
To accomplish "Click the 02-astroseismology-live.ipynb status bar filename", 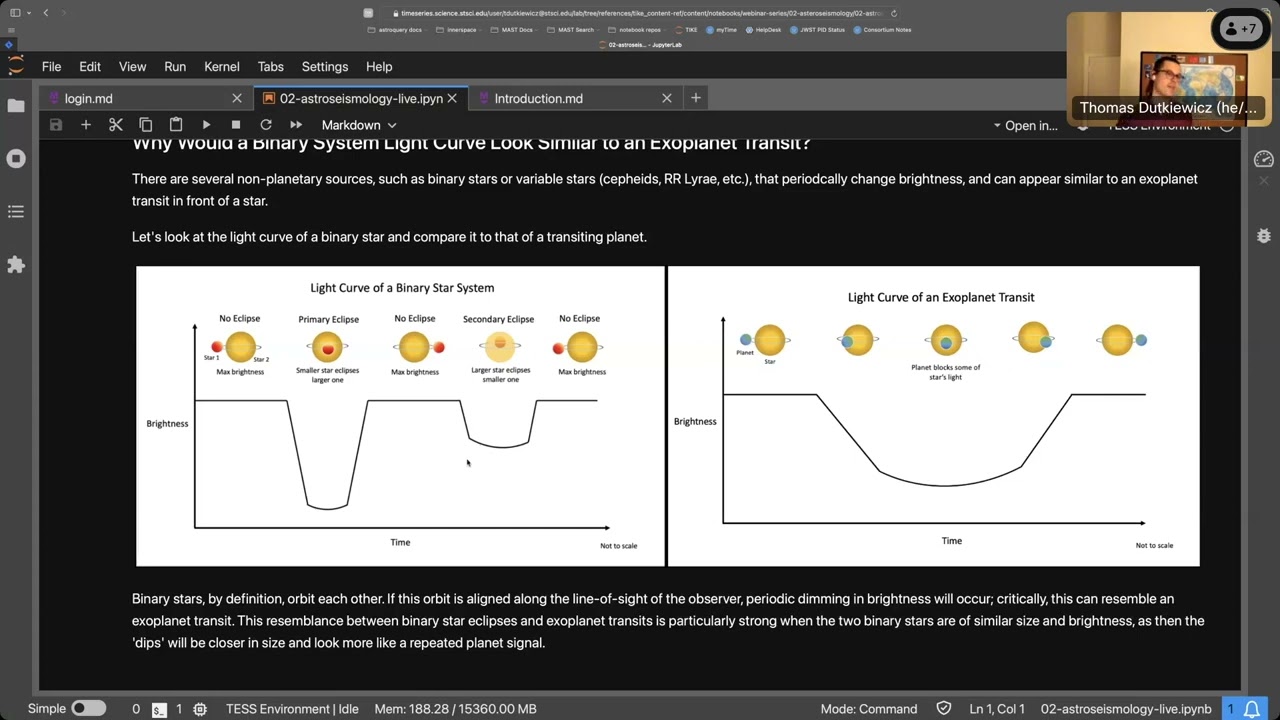I will (x=1126, y=709).
